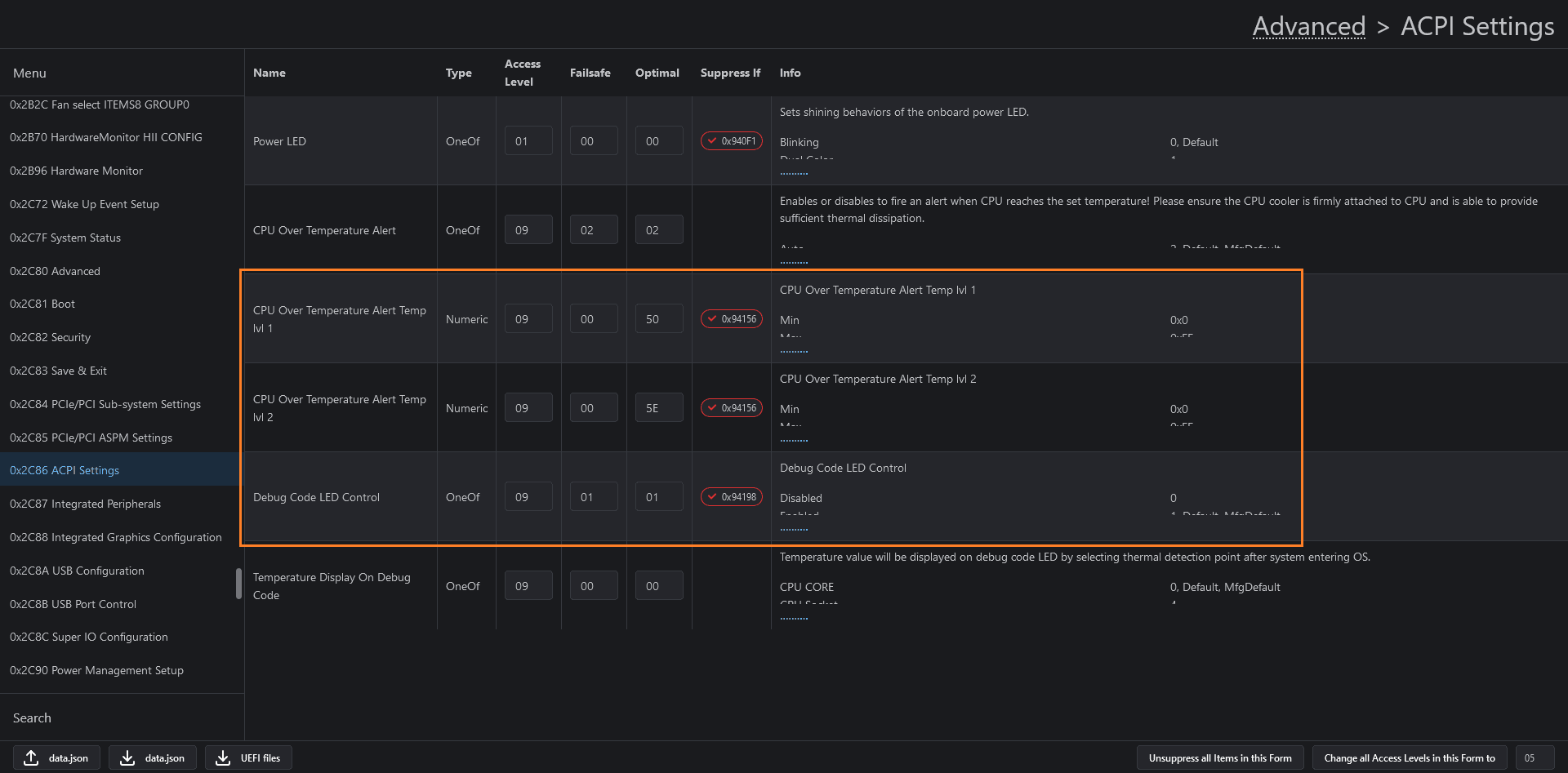The height and width of the screenshot is (773, 1568).
Task: Toggle suppress chip for CPU Alert Temp lvl 2
Action: tap(731, 408)
